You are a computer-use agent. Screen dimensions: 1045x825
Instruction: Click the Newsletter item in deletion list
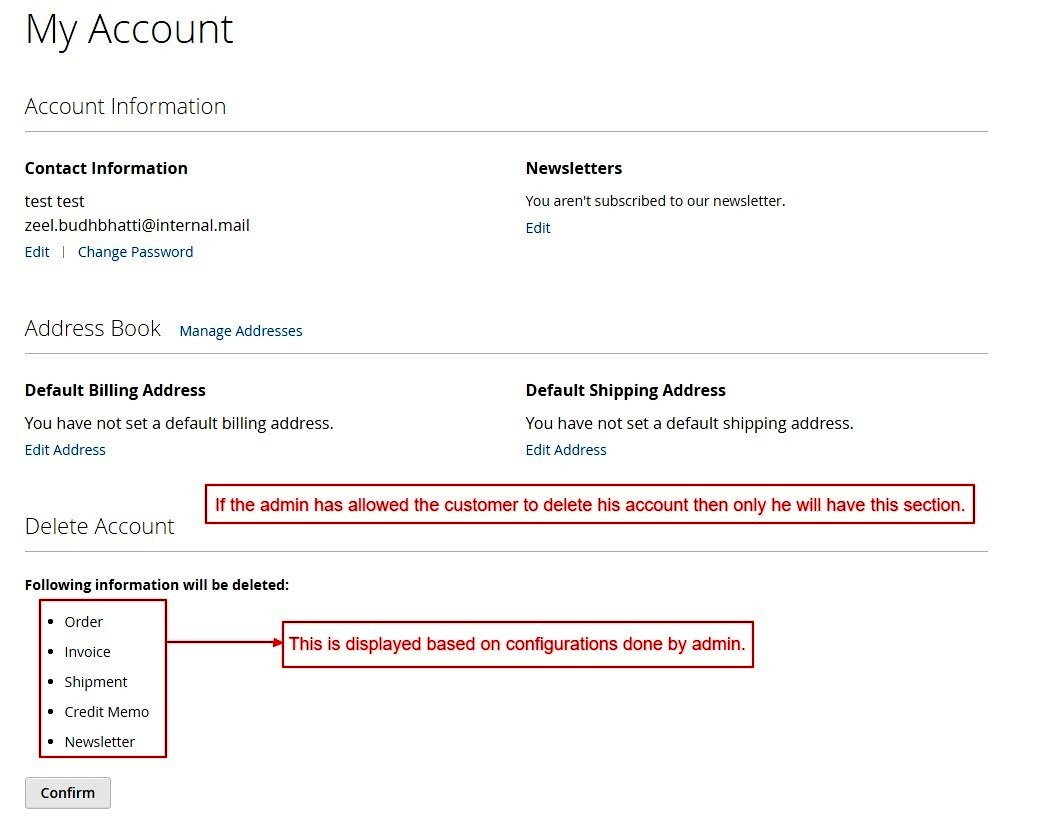99,742
